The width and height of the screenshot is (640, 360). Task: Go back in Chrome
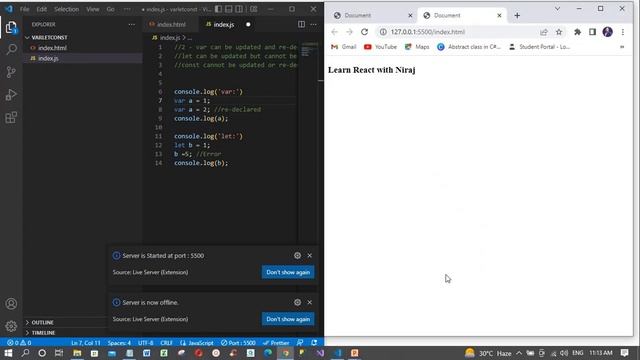pyautogui.click(x=334, y=32)
